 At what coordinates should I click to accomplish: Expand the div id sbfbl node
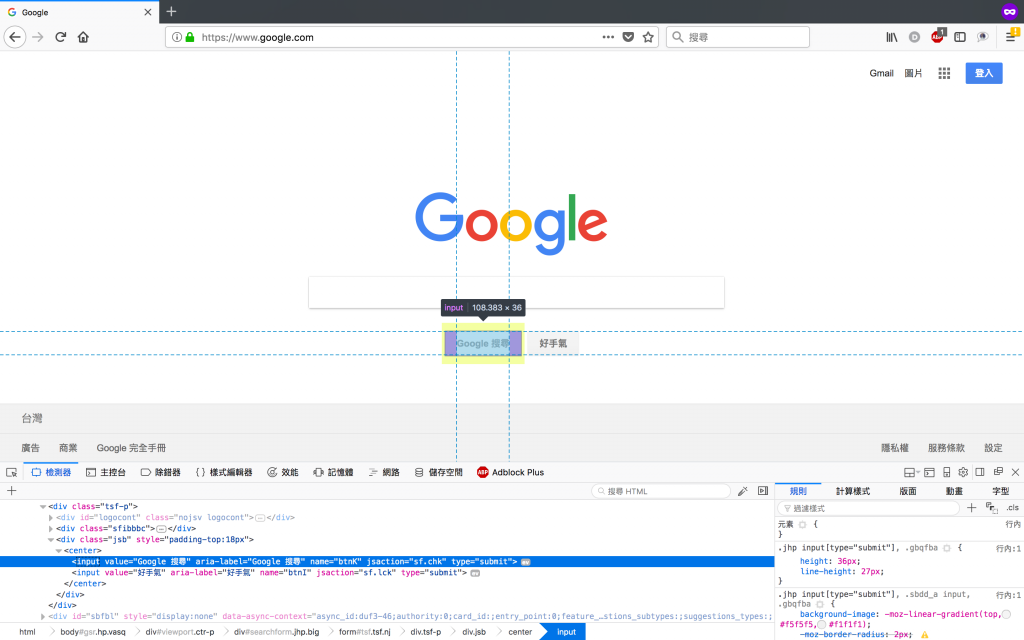coord(43,616)
